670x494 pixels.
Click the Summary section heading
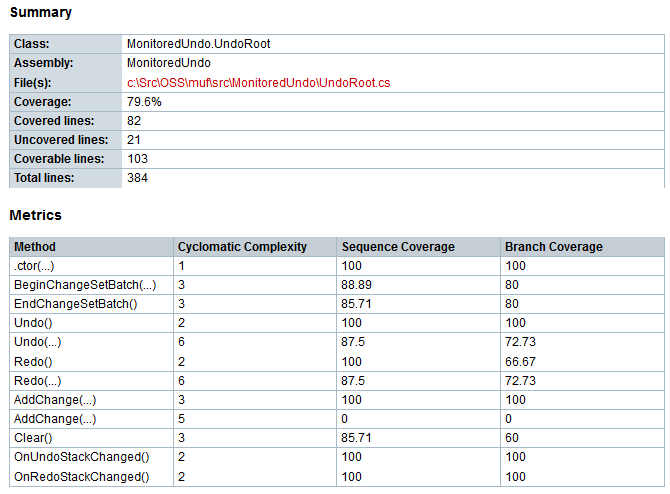point(41,12)
